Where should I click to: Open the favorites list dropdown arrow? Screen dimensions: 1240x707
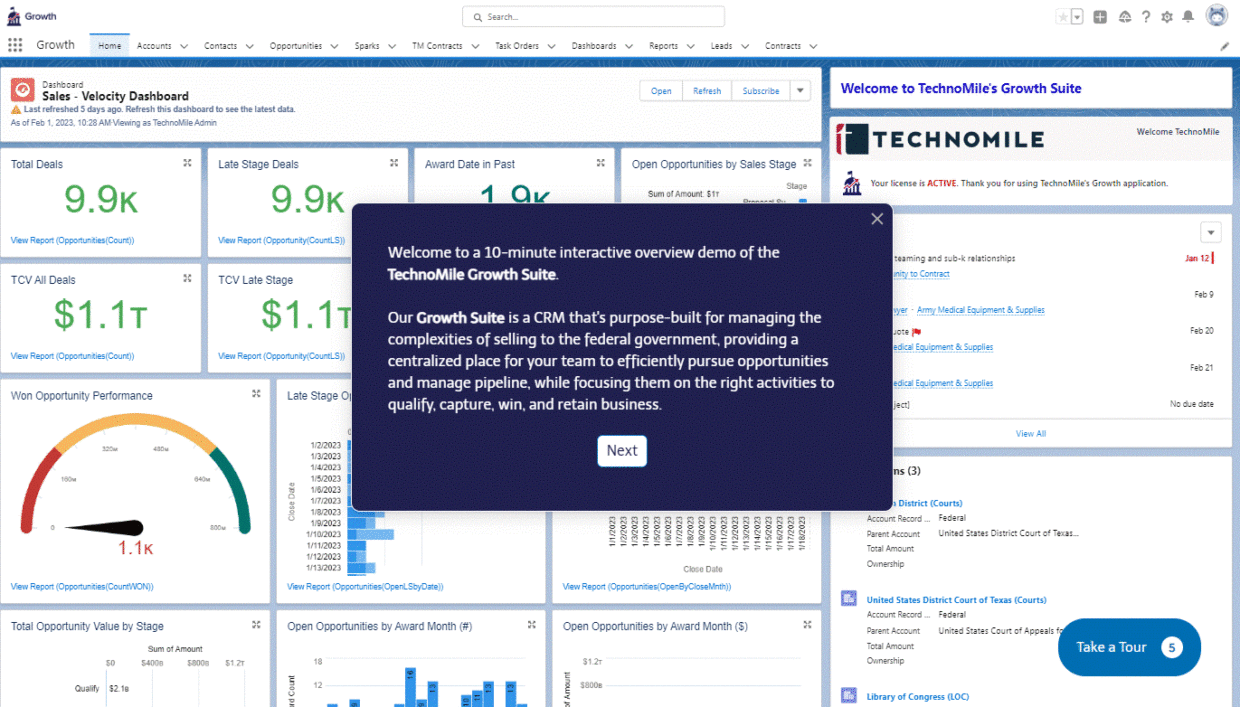coord(1077,16)
